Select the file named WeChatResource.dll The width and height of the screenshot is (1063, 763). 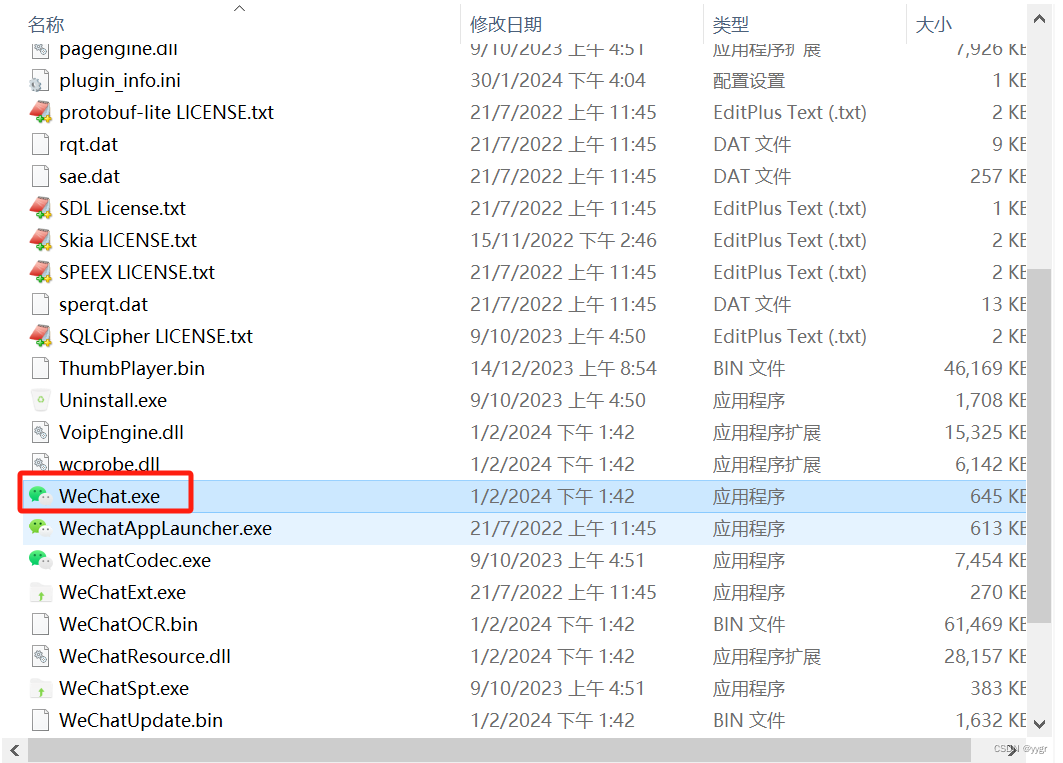[144, 657]
